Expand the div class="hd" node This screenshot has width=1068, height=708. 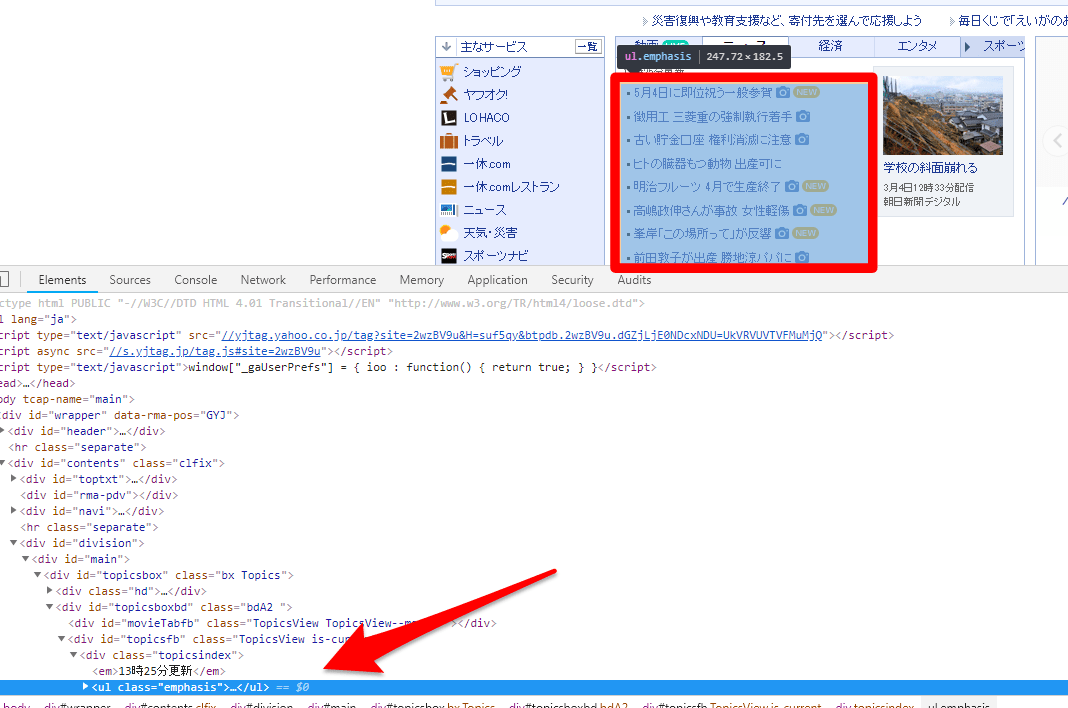tap(50, 590)
